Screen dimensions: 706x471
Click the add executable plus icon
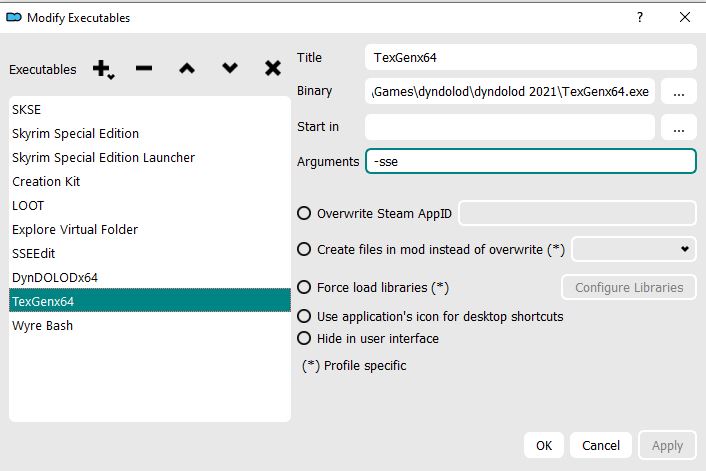point(102,69)
